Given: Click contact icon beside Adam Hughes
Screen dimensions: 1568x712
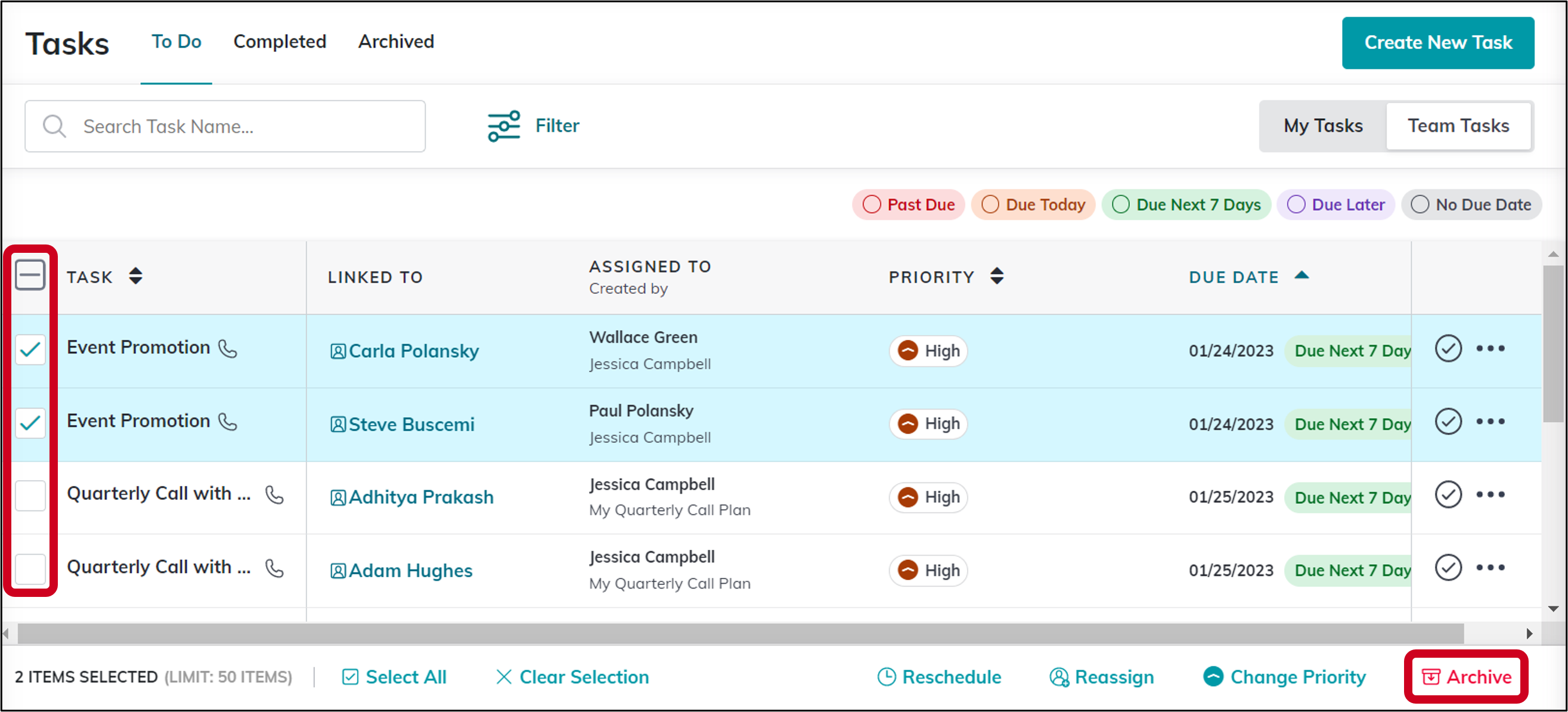Looking at the screenshot, I should tap(338, 571).
